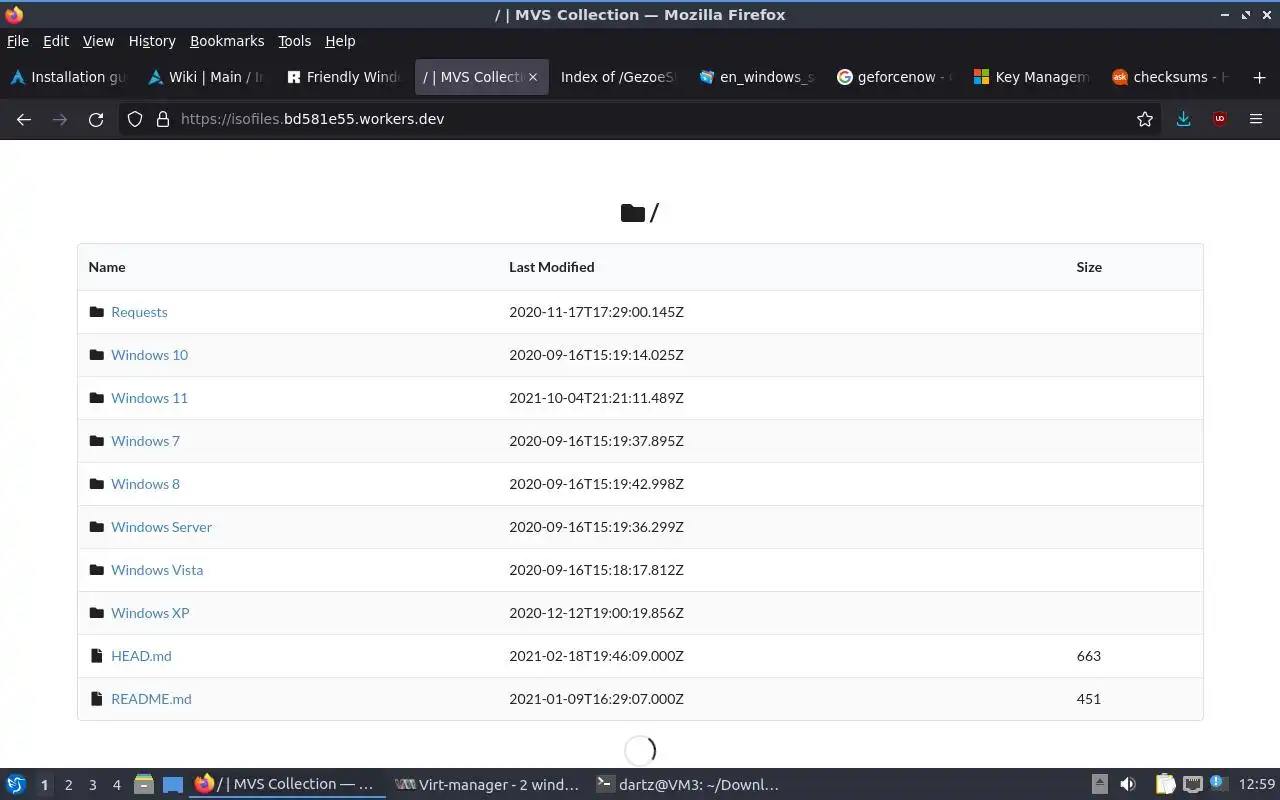Open the File menu

18,41
